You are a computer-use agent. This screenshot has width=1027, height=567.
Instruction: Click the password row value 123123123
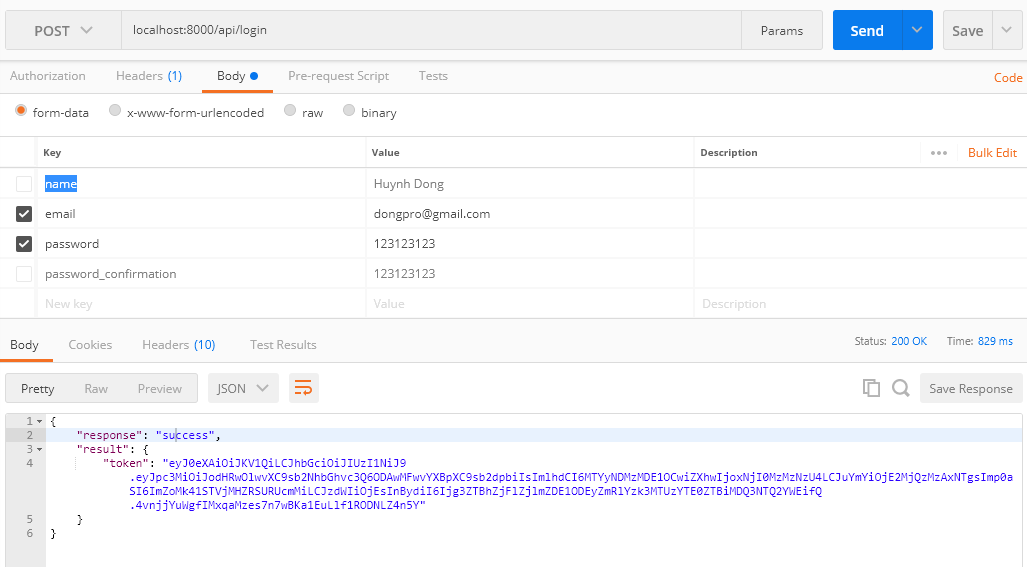point(529,244)
